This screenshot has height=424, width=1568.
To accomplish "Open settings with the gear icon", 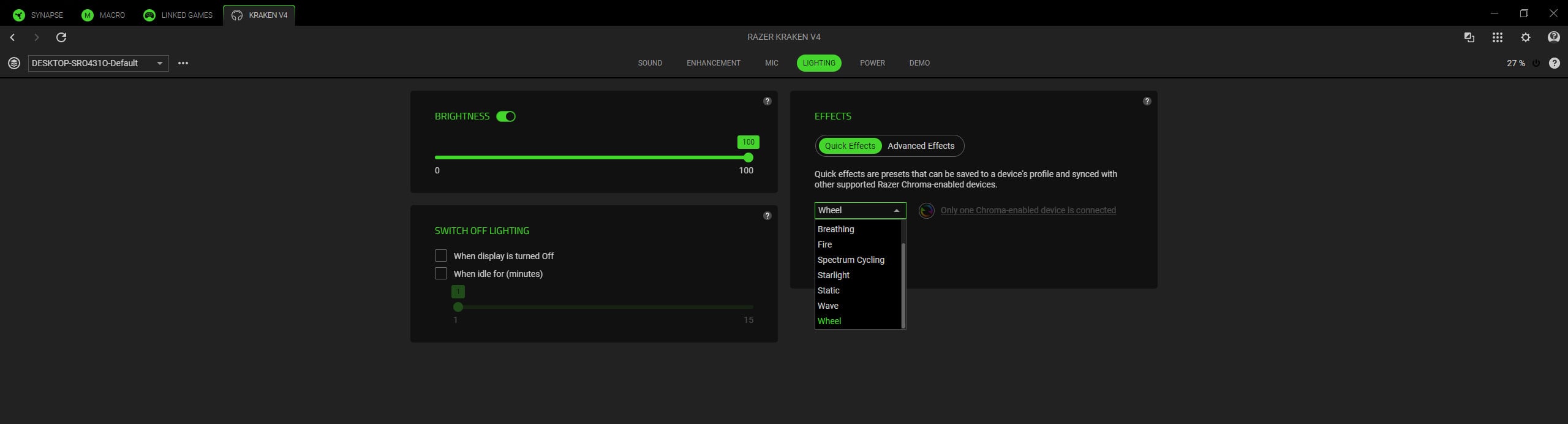I will pos(1525,37).
